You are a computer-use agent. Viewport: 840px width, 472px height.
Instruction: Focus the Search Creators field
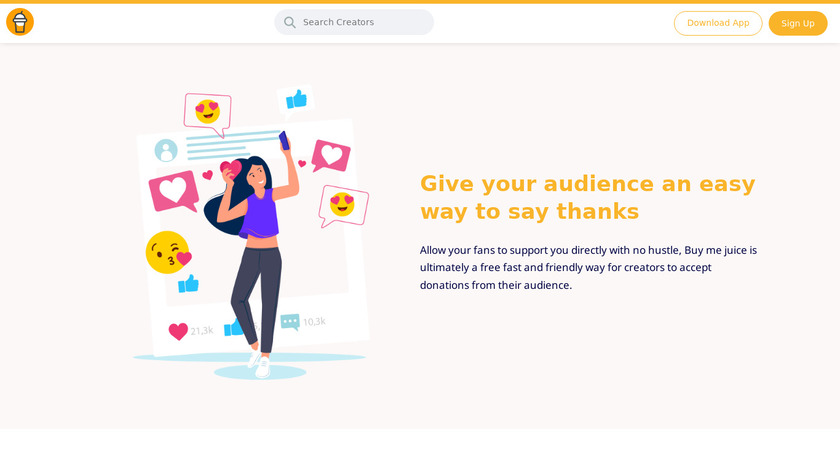[x=354, y=23]
